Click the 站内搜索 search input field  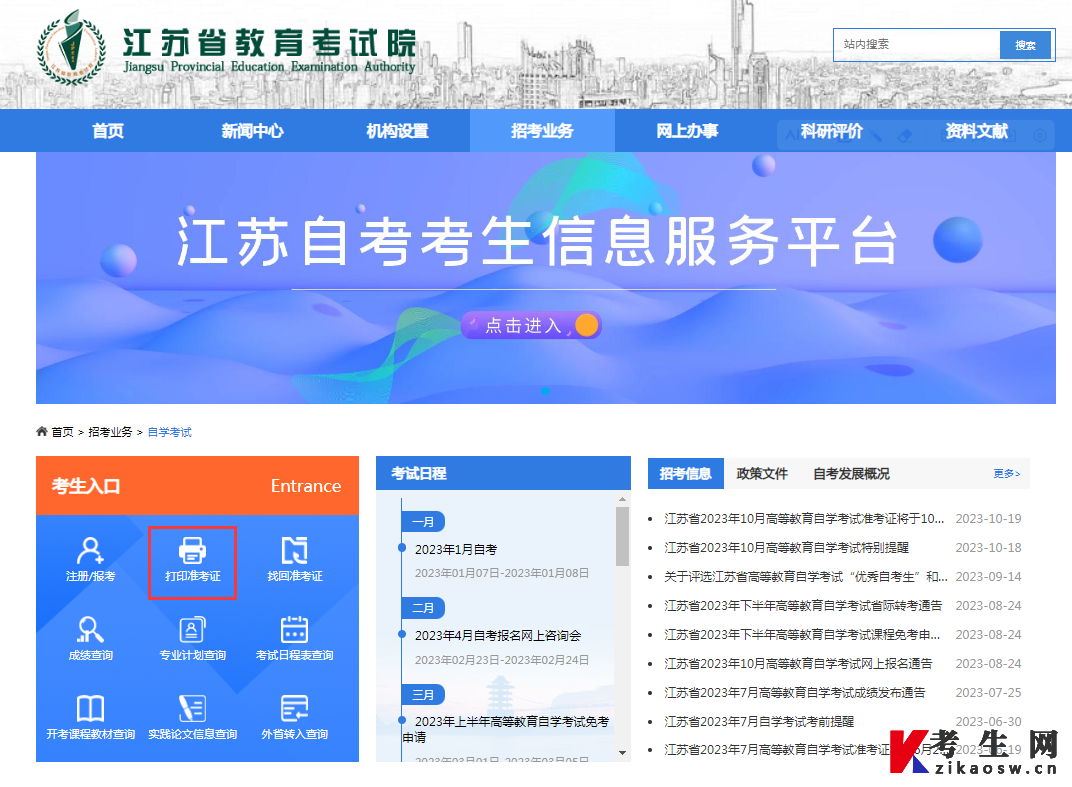tap(917, 44)
